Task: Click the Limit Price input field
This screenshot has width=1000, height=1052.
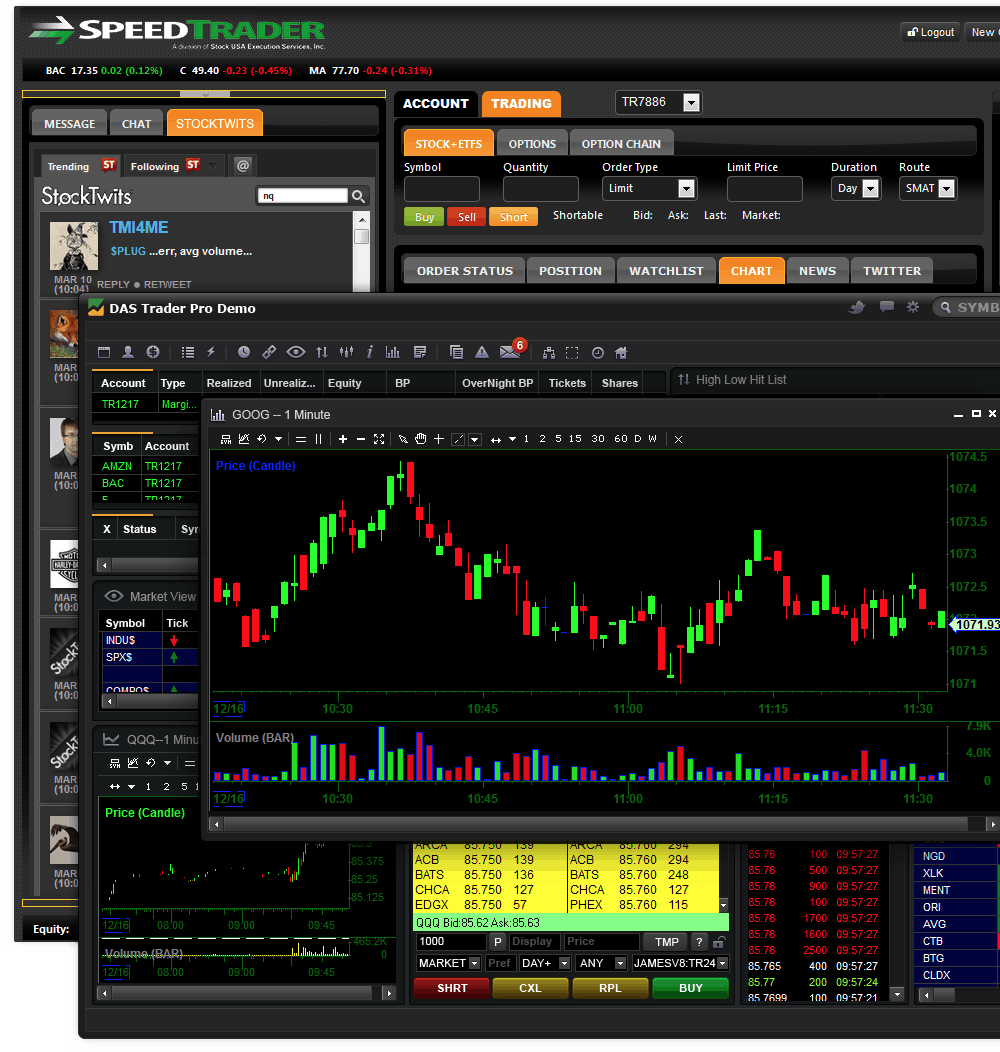Action: (x=764, y=189)
